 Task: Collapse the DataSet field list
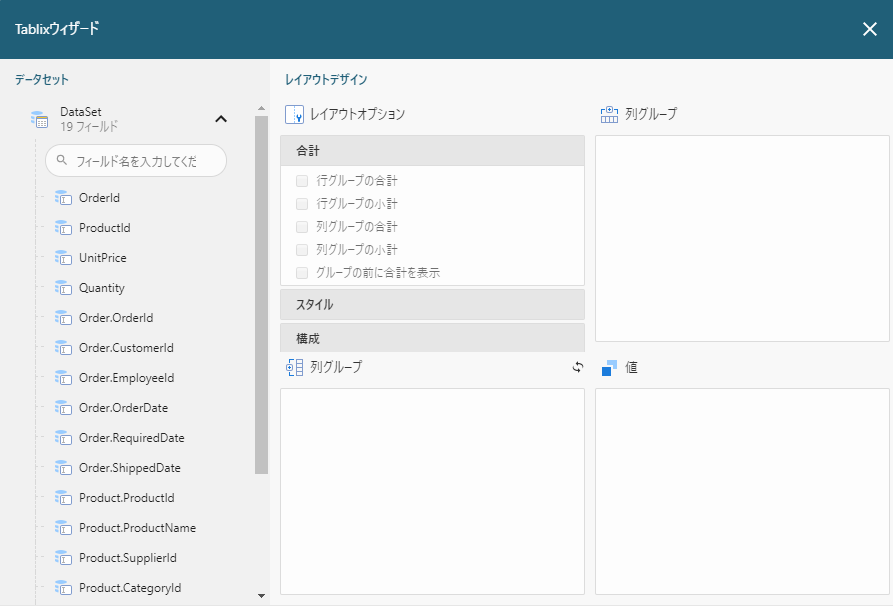click(x=221, y=119)
